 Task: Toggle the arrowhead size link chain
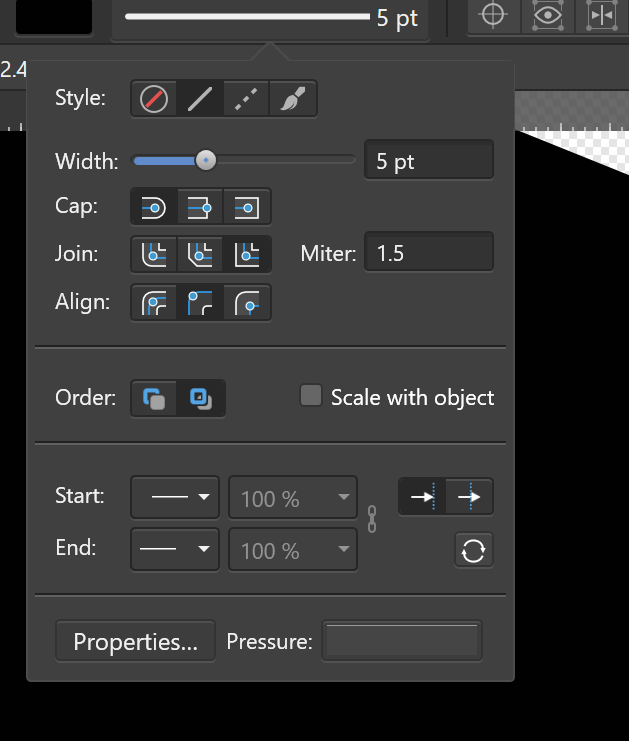point(372,519)
